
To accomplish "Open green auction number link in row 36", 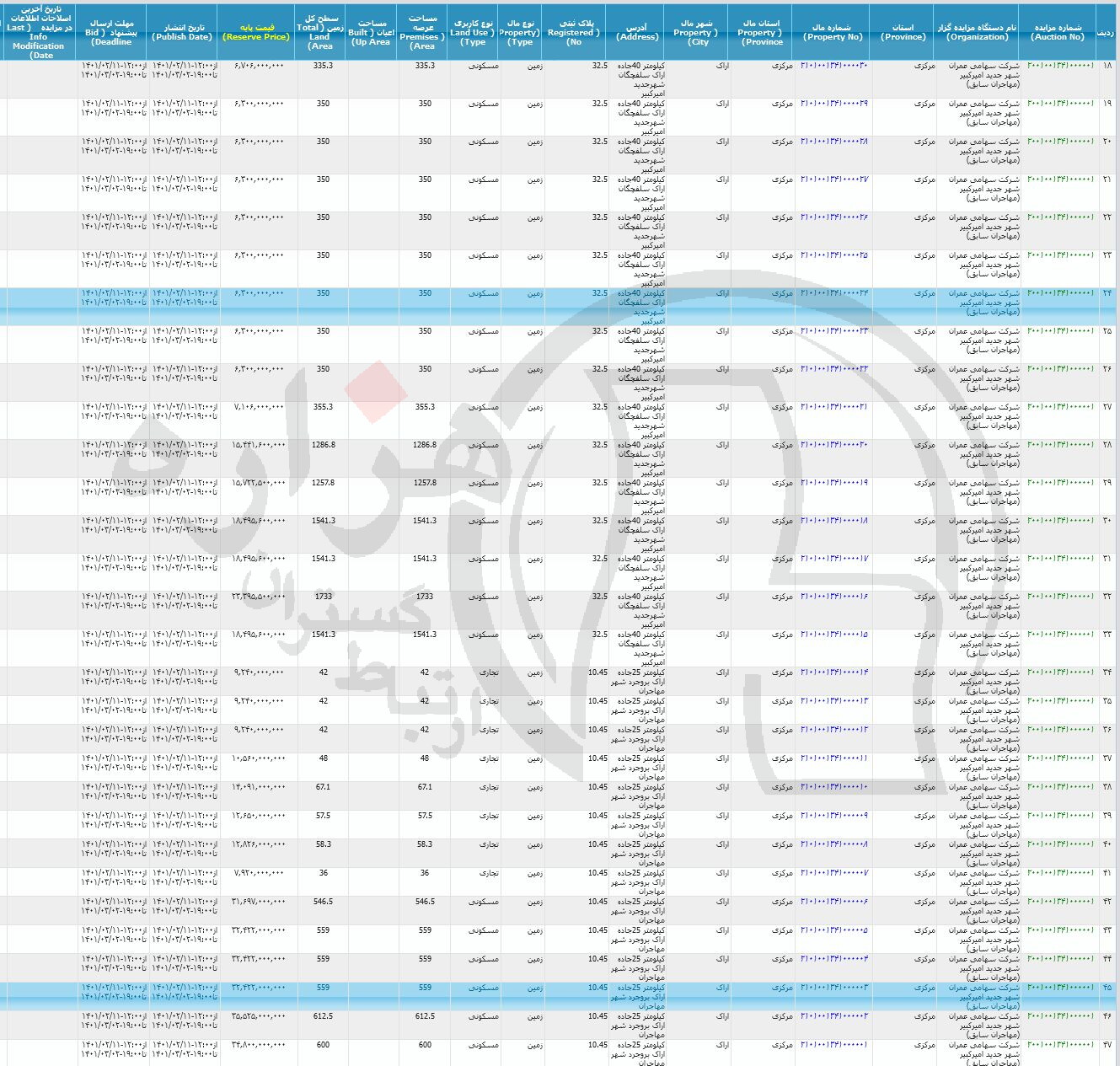I will pos(1060,730).
